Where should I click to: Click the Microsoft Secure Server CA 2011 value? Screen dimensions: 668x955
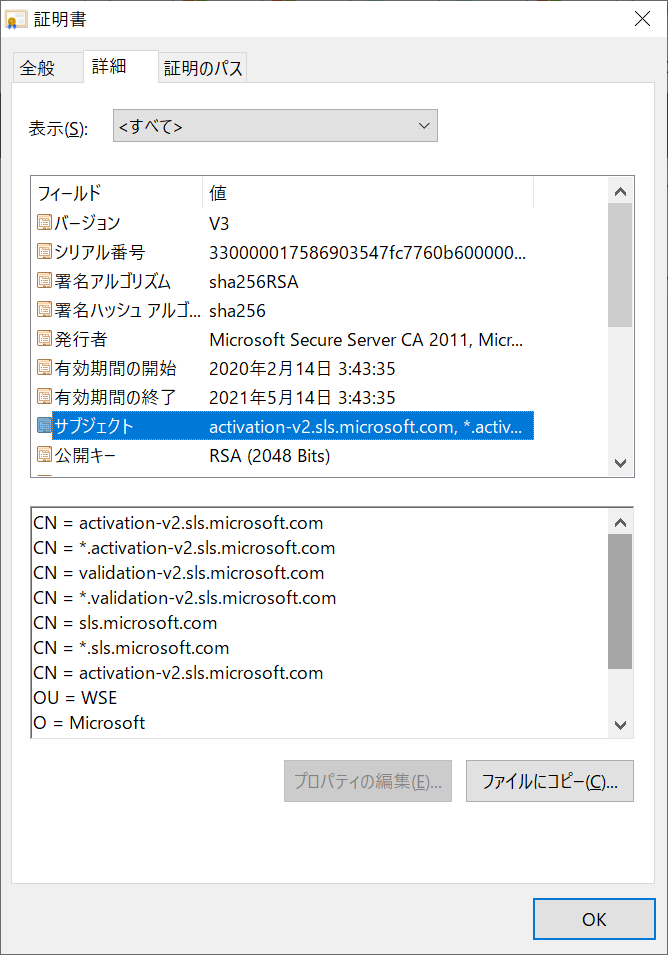coord(366,340)
